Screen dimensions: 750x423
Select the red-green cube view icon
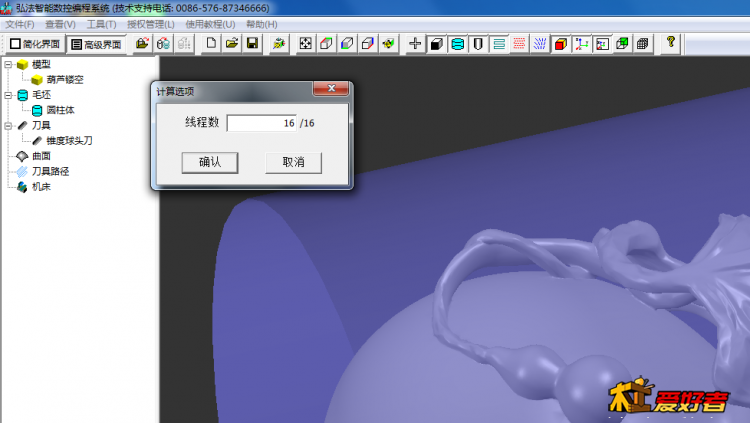coord(326,44)
